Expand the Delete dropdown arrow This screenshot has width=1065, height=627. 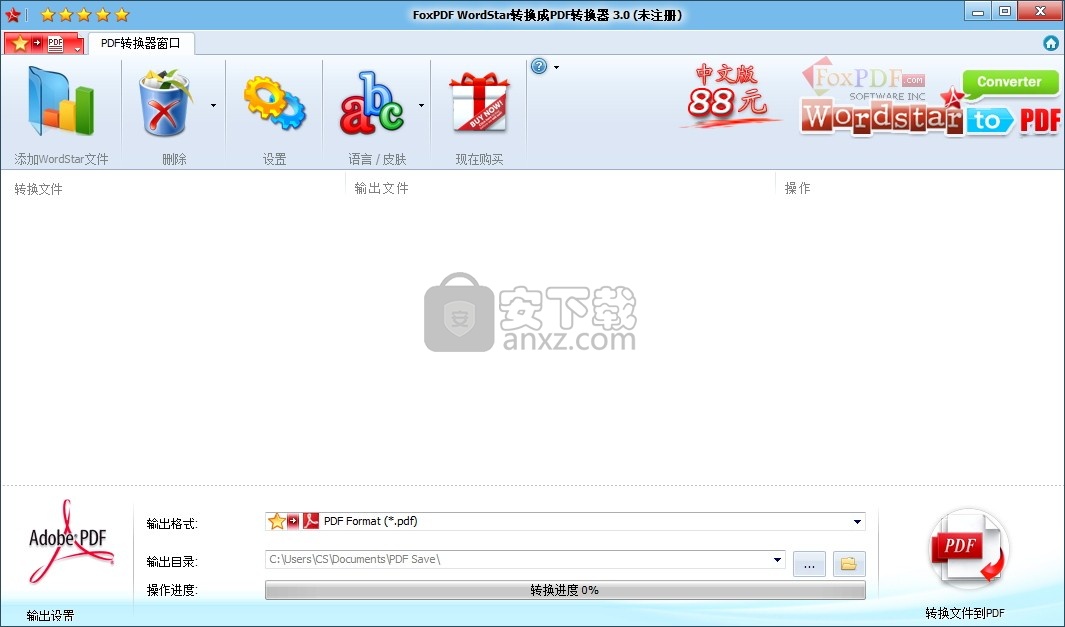pos(213,105)
